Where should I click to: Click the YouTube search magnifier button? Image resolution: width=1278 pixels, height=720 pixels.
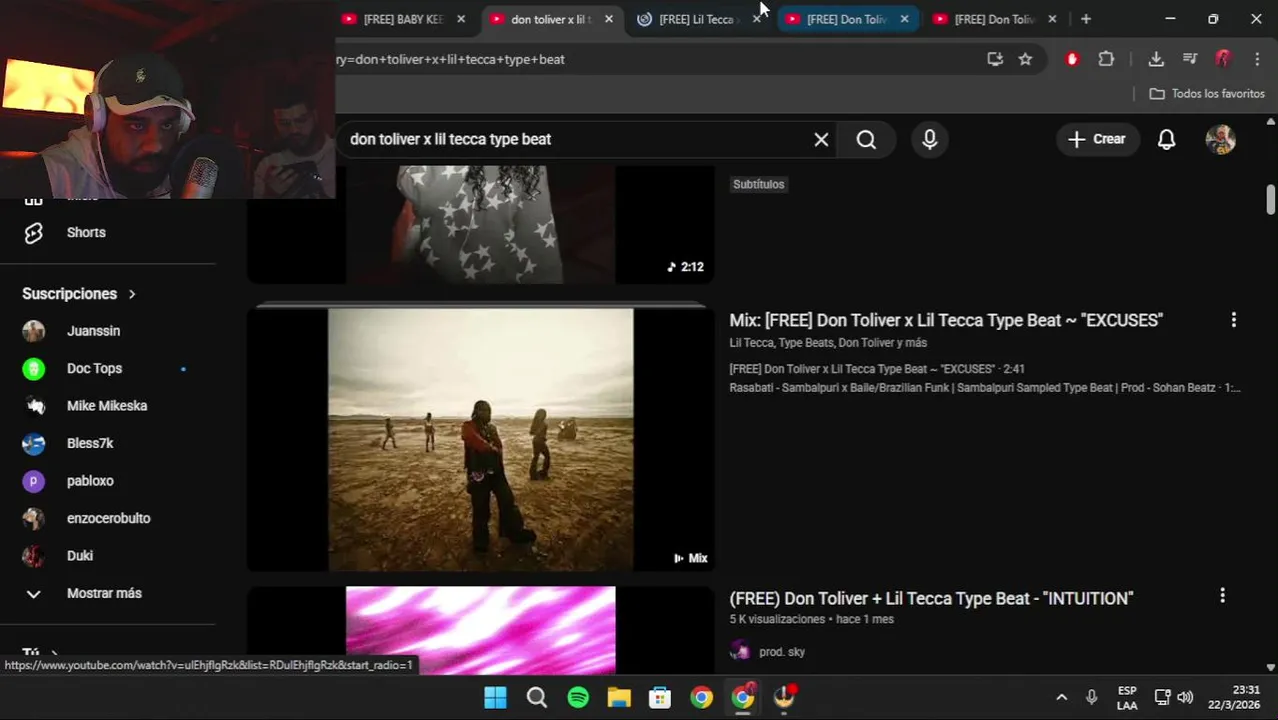(866, 139)
